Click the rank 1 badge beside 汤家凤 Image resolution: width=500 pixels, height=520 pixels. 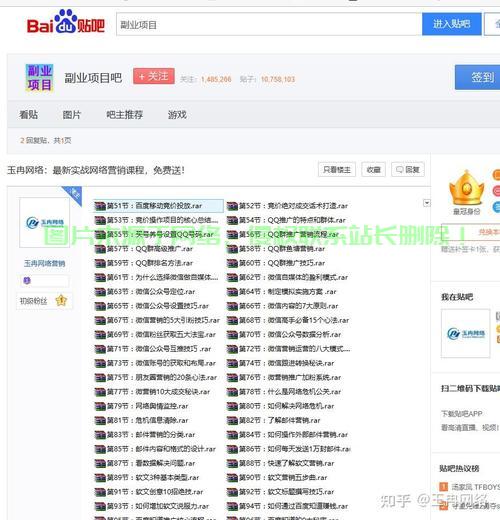443,487
